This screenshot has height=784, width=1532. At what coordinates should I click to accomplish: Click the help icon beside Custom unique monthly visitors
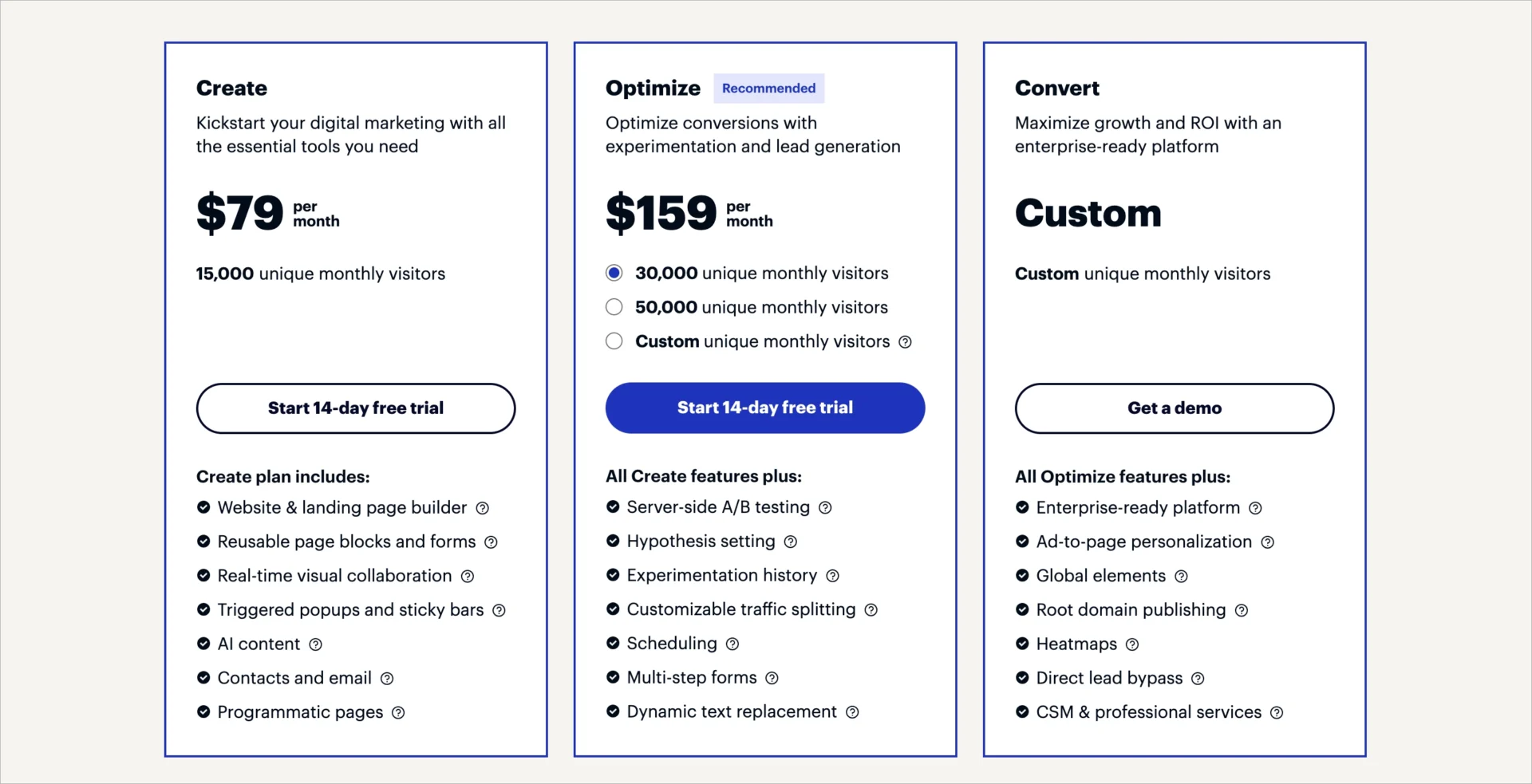[905, 341]
